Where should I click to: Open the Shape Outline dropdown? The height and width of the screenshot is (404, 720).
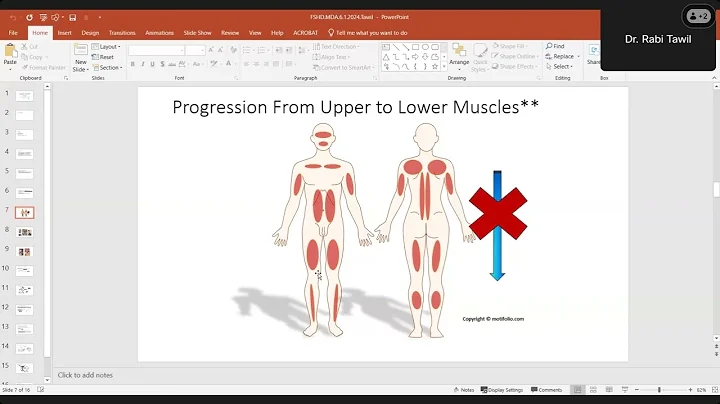(x=515, y=56)
